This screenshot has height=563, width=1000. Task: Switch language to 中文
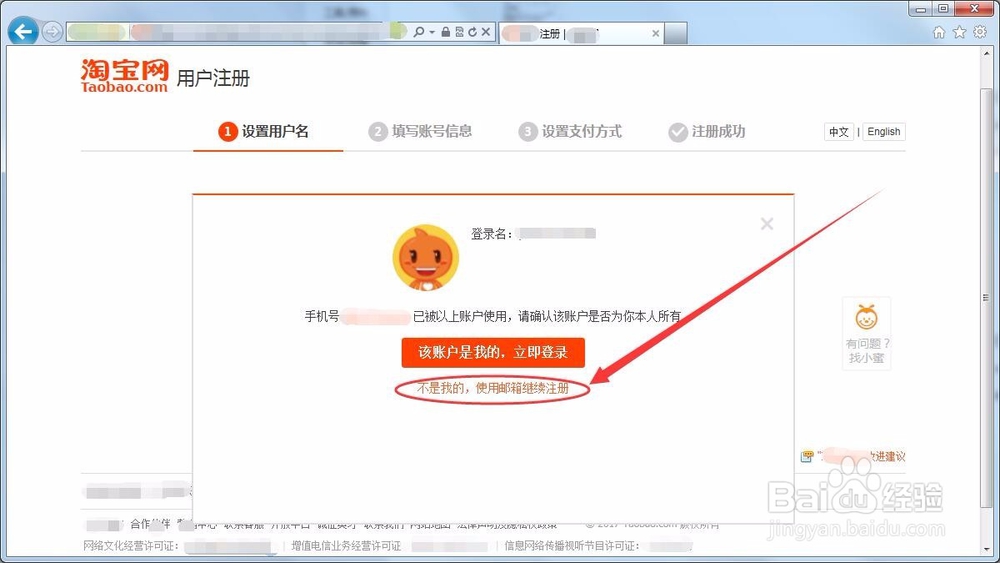tap(839, 132)
